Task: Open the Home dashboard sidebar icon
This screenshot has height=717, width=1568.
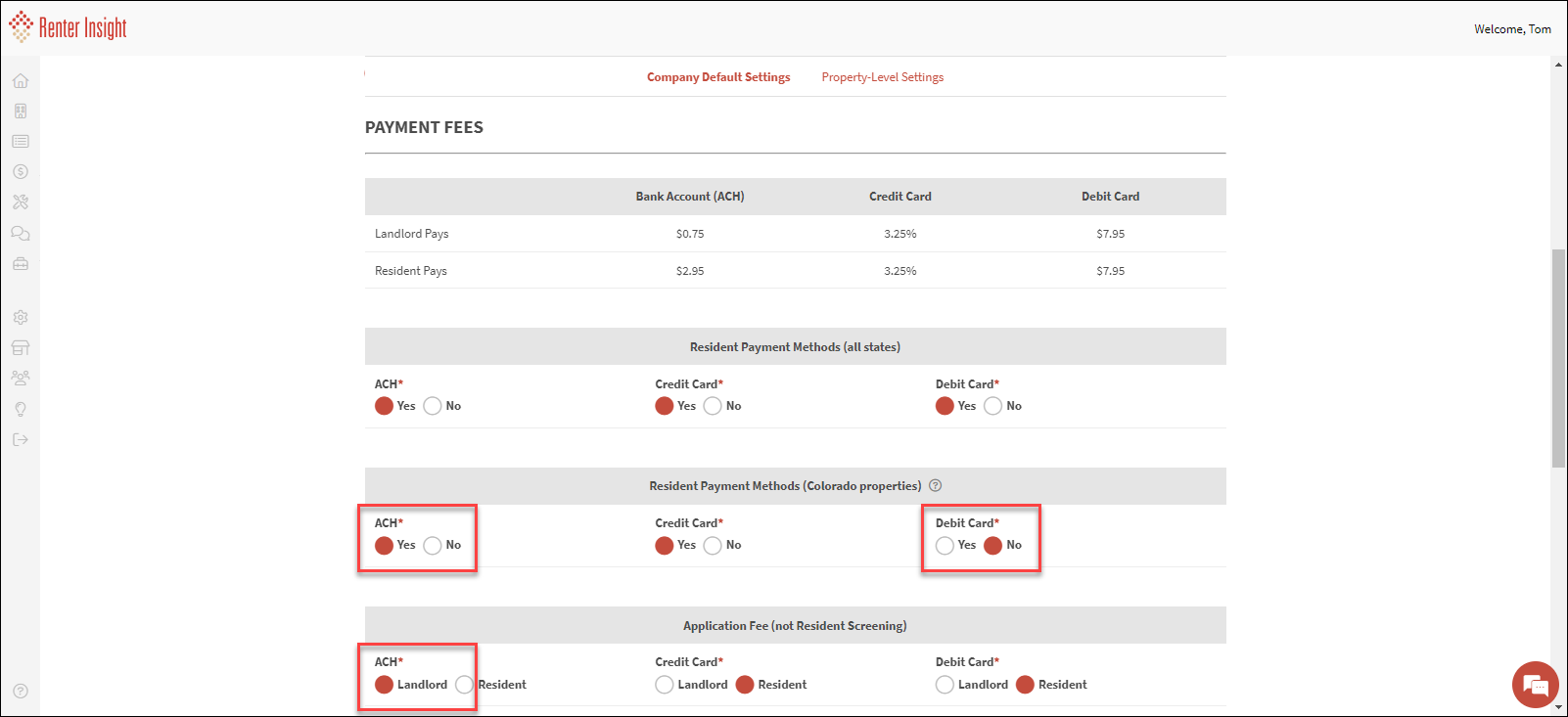Action: tap(21, 81)
